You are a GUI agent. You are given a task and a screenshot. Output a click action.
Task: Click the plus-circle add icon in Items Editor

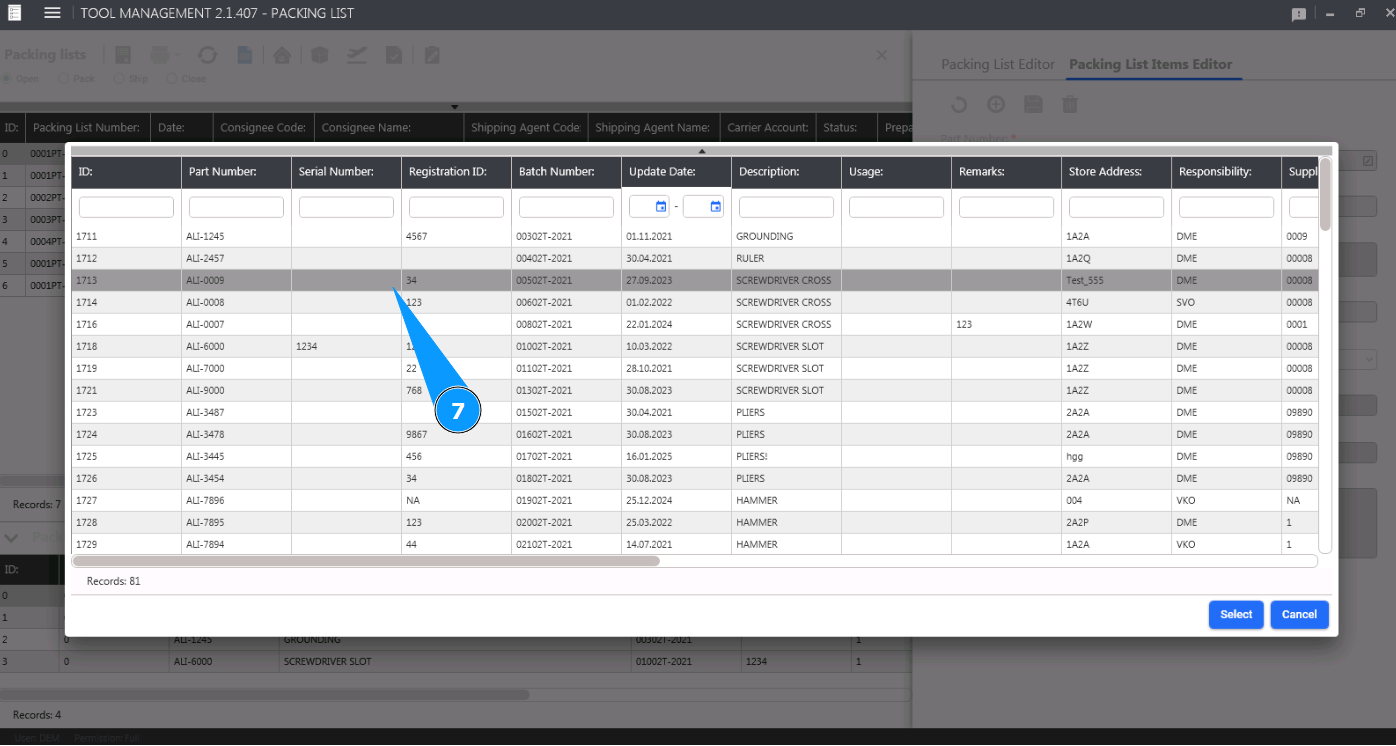996,104
